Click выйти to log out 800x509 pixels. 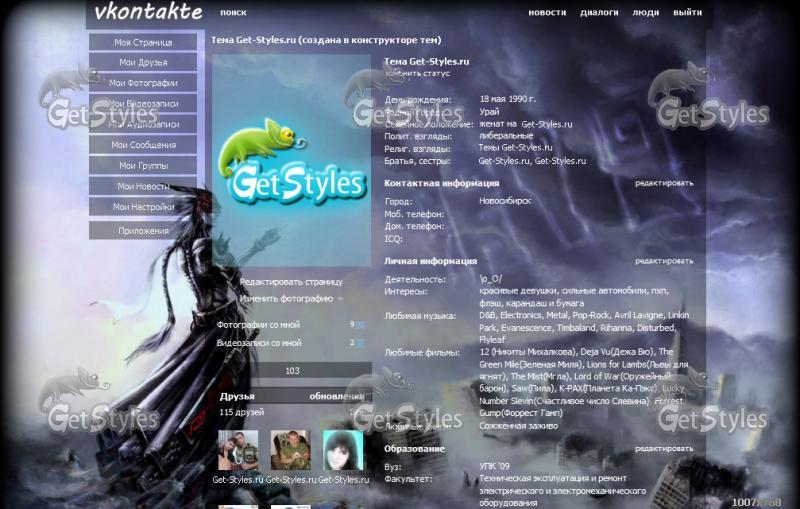pyautogui.click(x=687, y=12)
